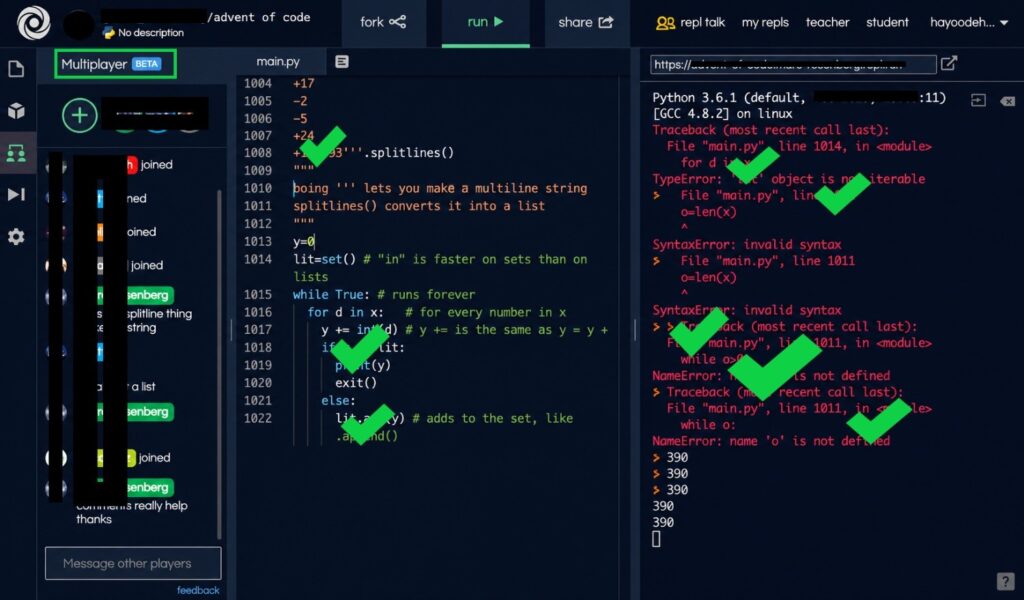Open the Files sidebar icon
The width and height of the screenshot is (1024, 600).
click(x=16, y=69)
